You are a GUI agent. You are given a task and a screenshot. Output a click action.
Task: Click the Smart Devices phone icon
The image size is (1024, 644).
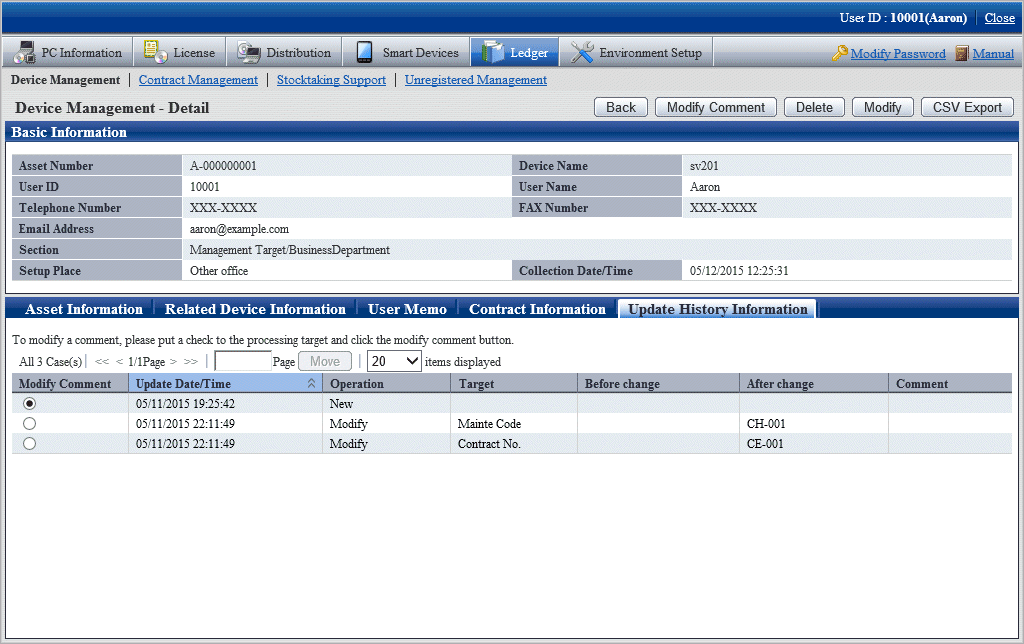pos(364,53)
